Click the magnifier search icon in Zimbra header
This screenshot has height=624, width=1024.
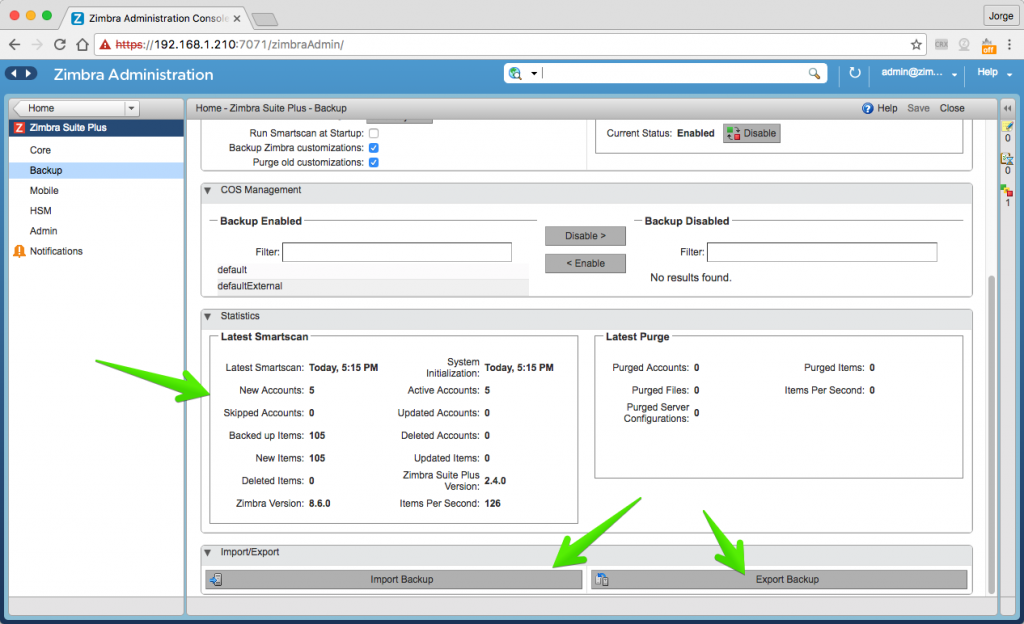pyautogui.click(x=814, y=73)
